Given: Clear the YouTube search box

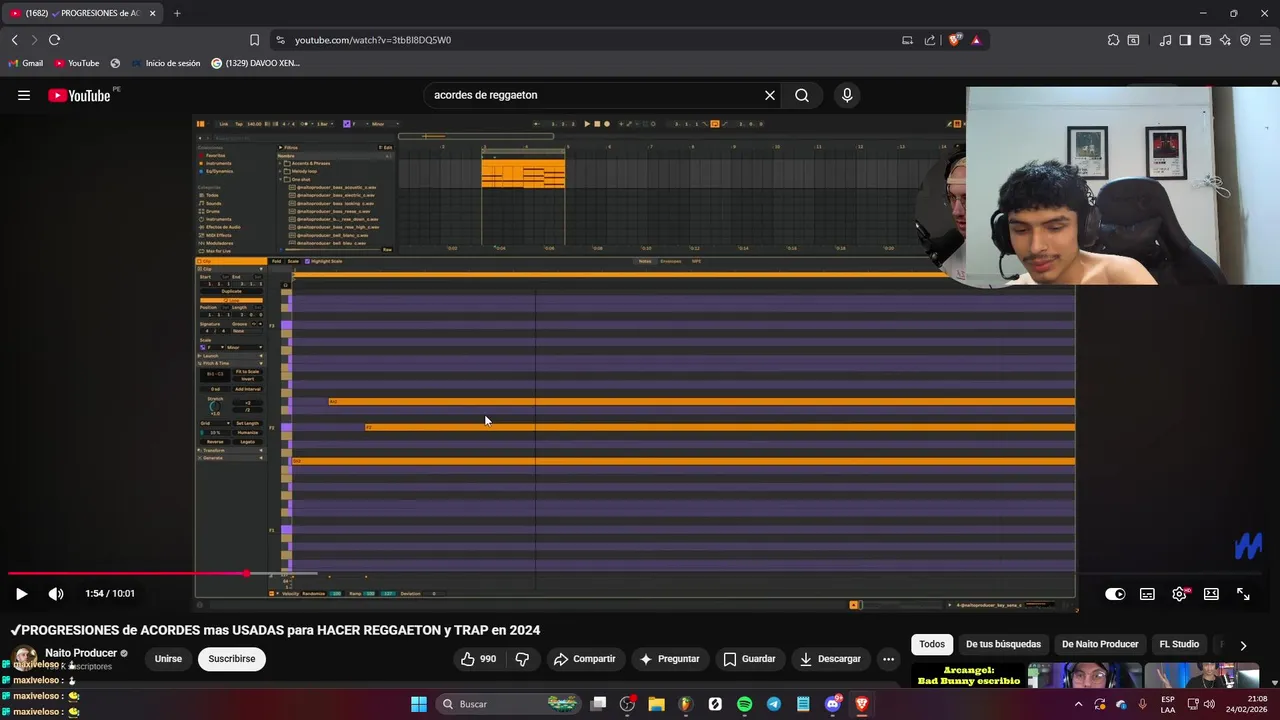Looking at the screenshot, I should coord(770,95).
